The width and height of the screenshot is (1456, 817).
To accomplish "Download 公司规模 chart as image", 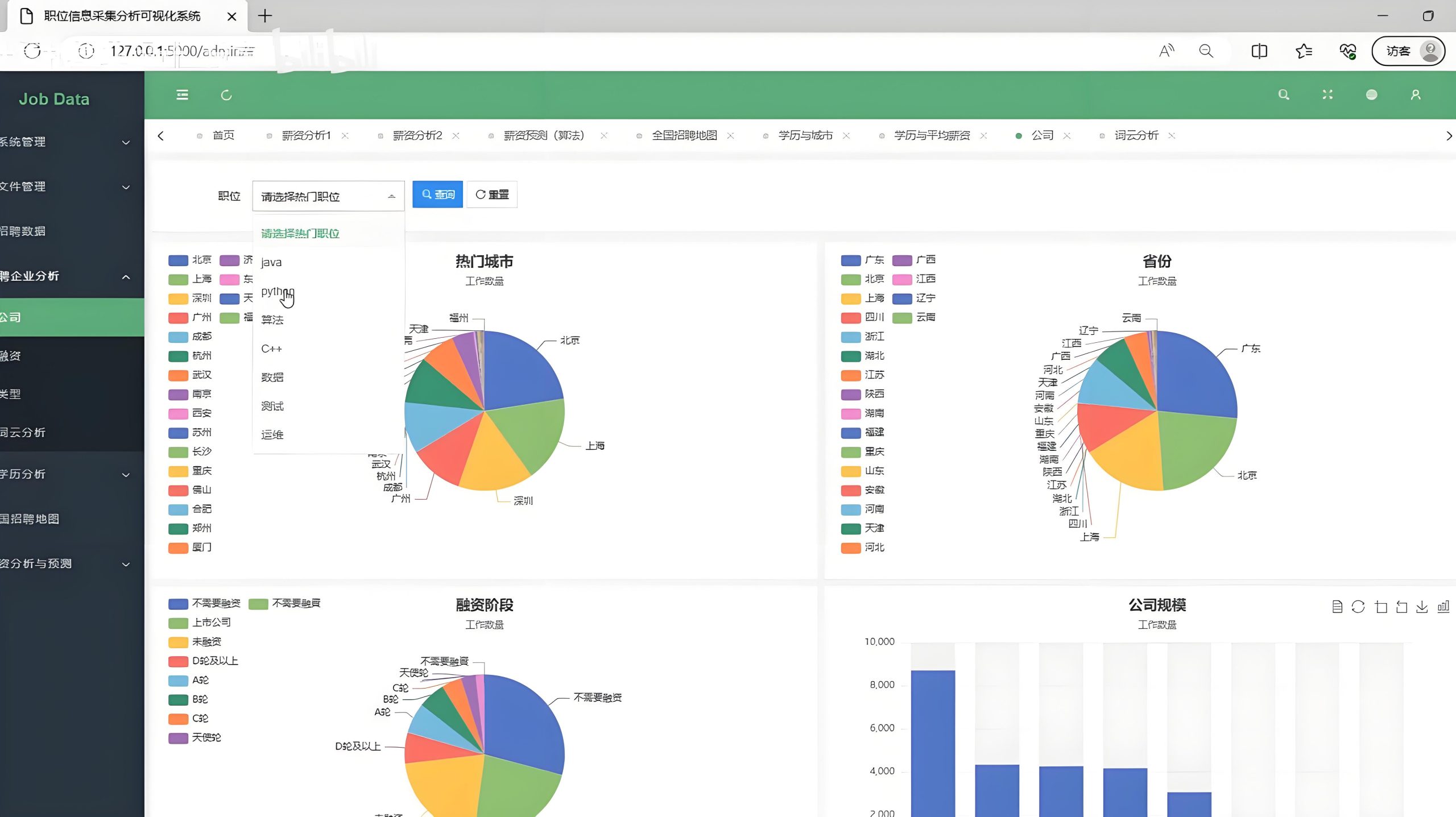I will [1422, 607].
